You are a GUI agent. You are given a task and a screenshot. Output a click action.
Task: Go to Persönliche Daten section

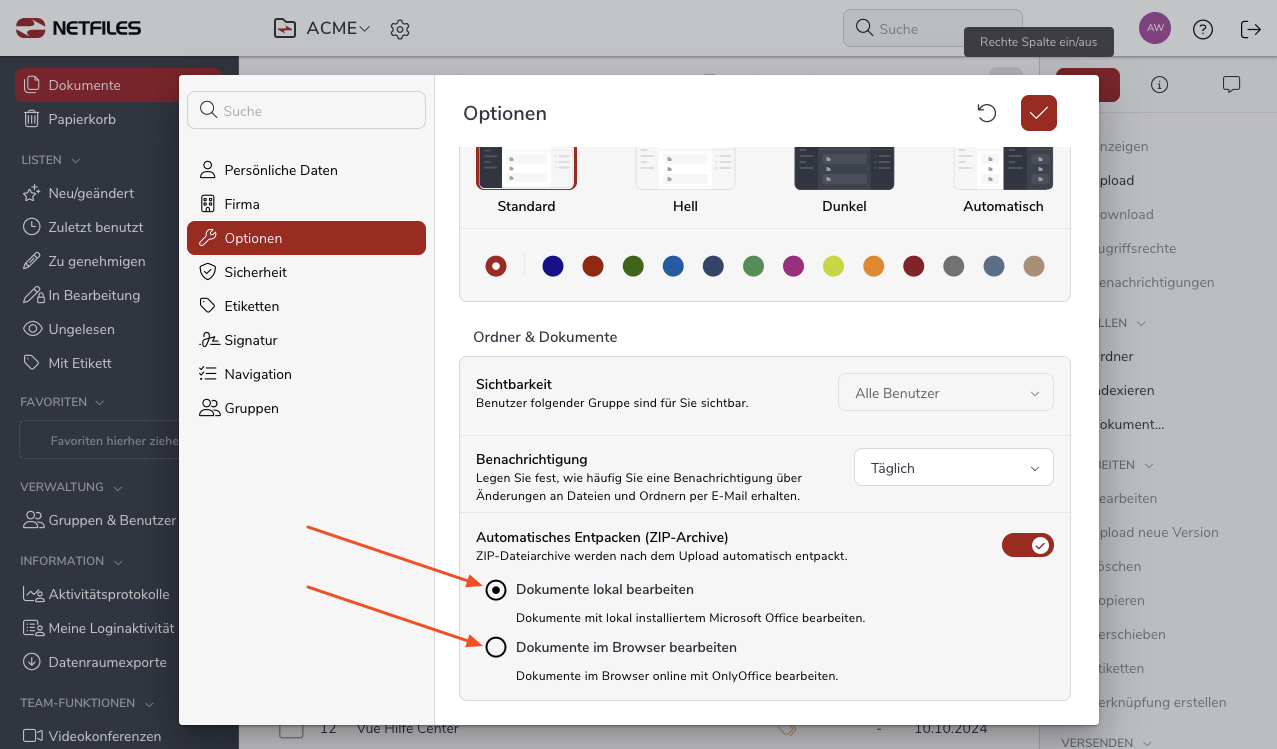(280, 170)
